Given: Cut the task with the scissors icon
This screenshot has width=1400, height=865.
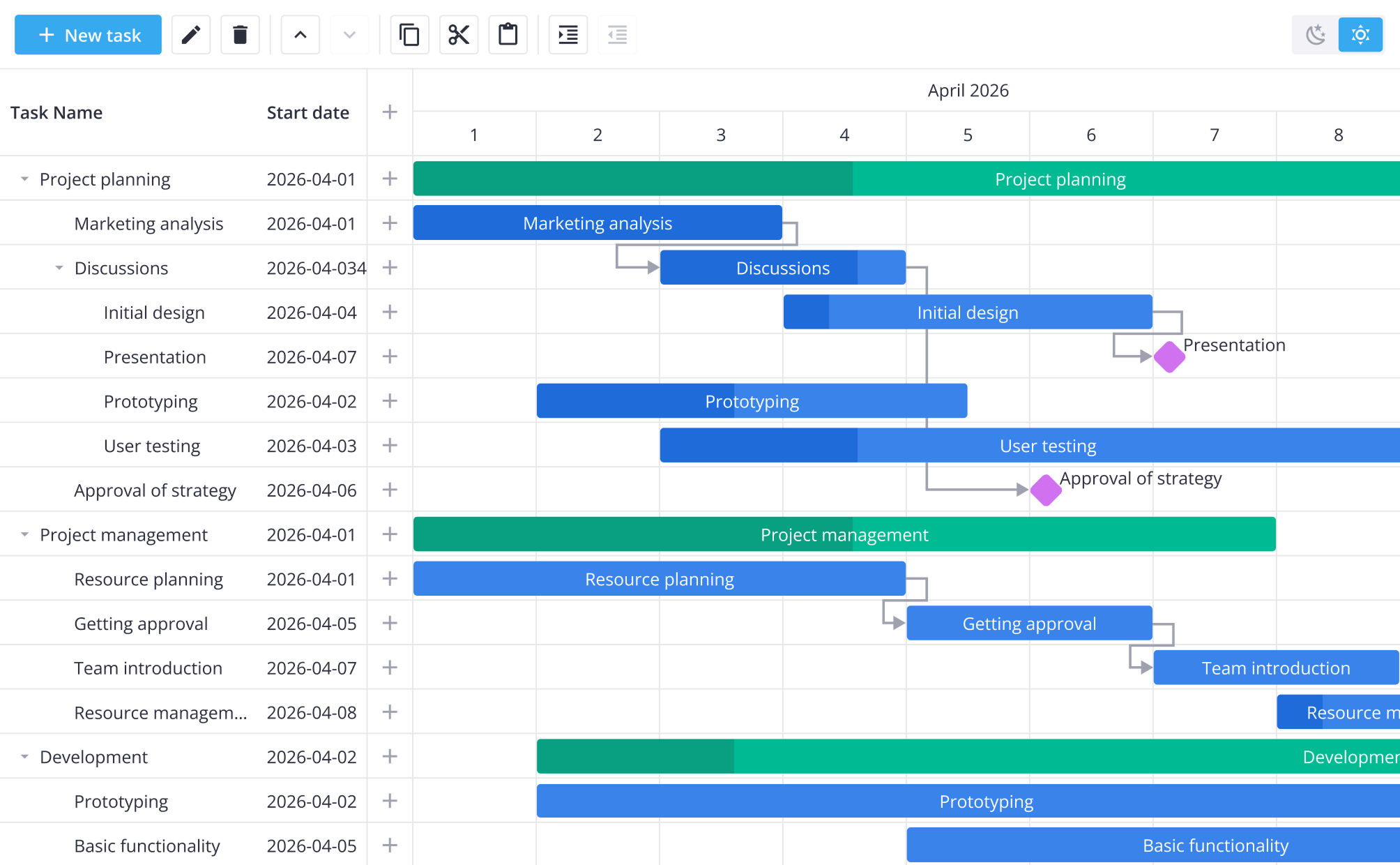Looking at the screenshot, I should [459, 35].
